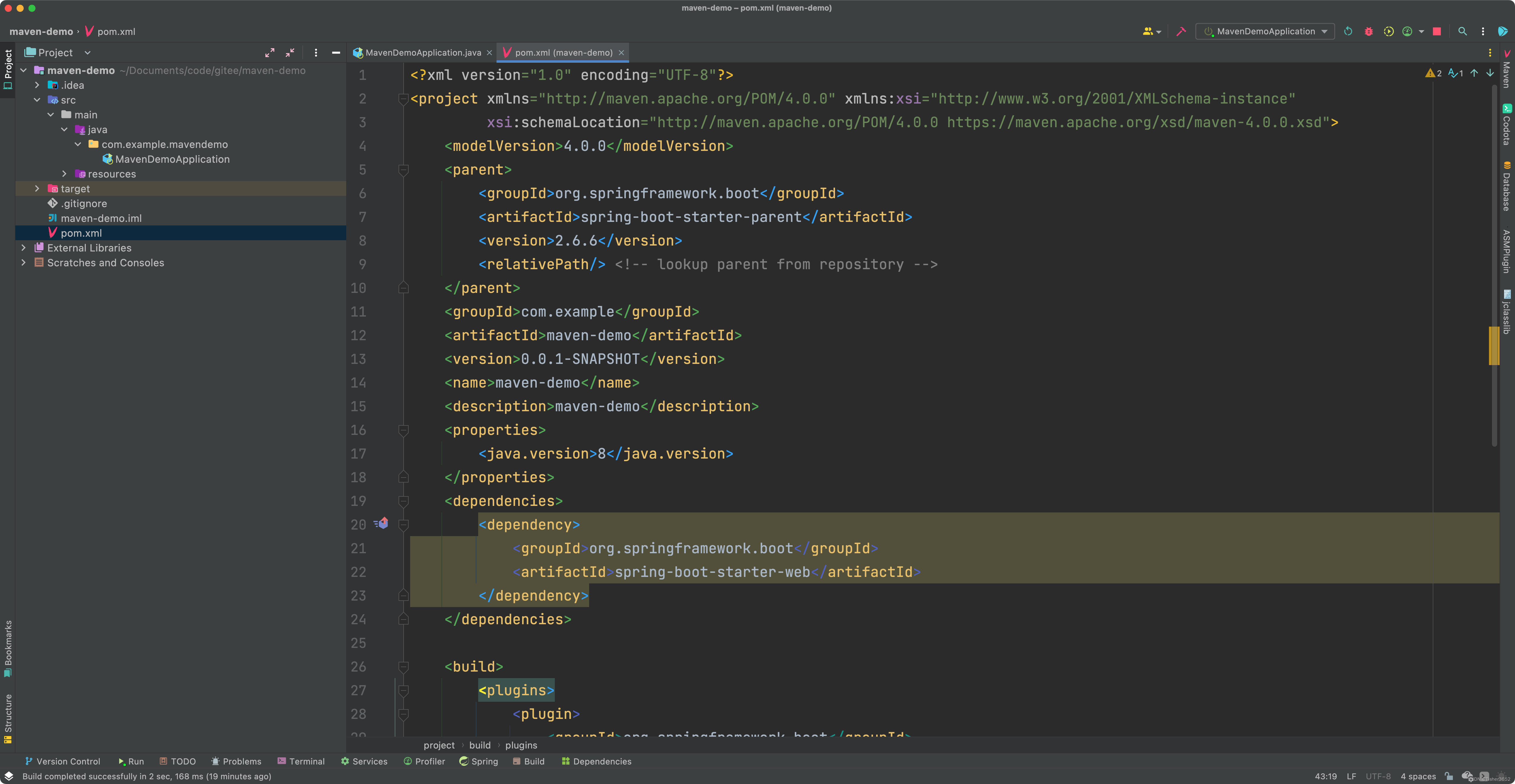Click the Maven reload gutter icon on line 20
The height and width of the screenshot is (784, 1515).
pyautogui.click(x=382, y=523)
